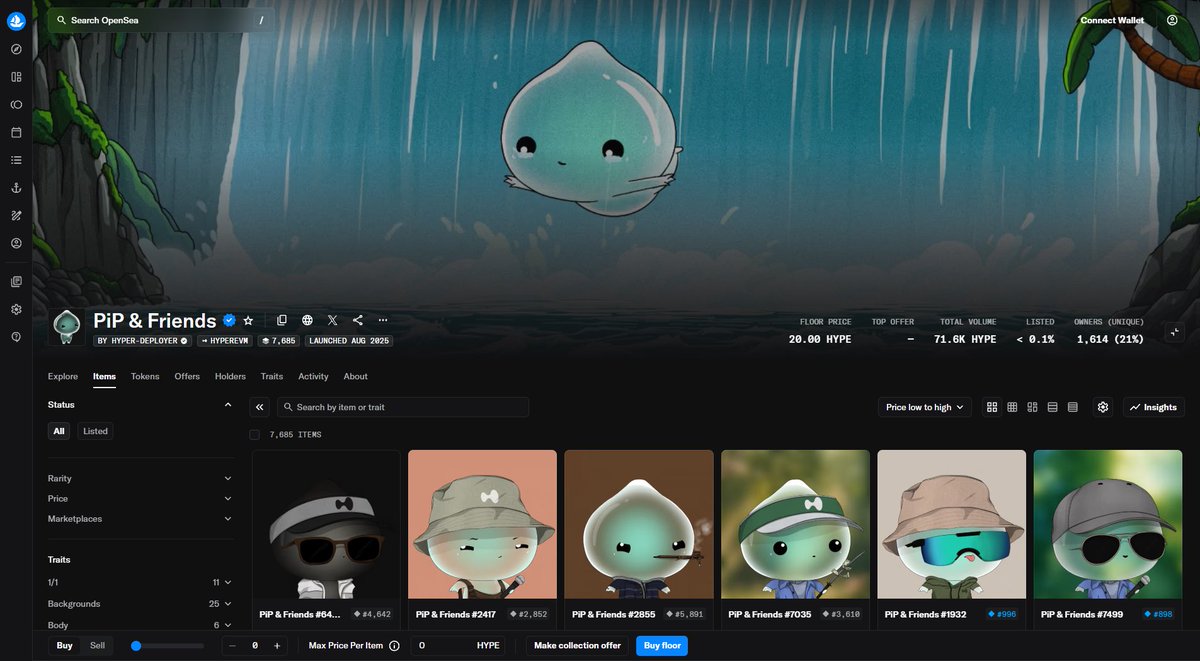Show info for Max Price Per Item

pos(394,646)
